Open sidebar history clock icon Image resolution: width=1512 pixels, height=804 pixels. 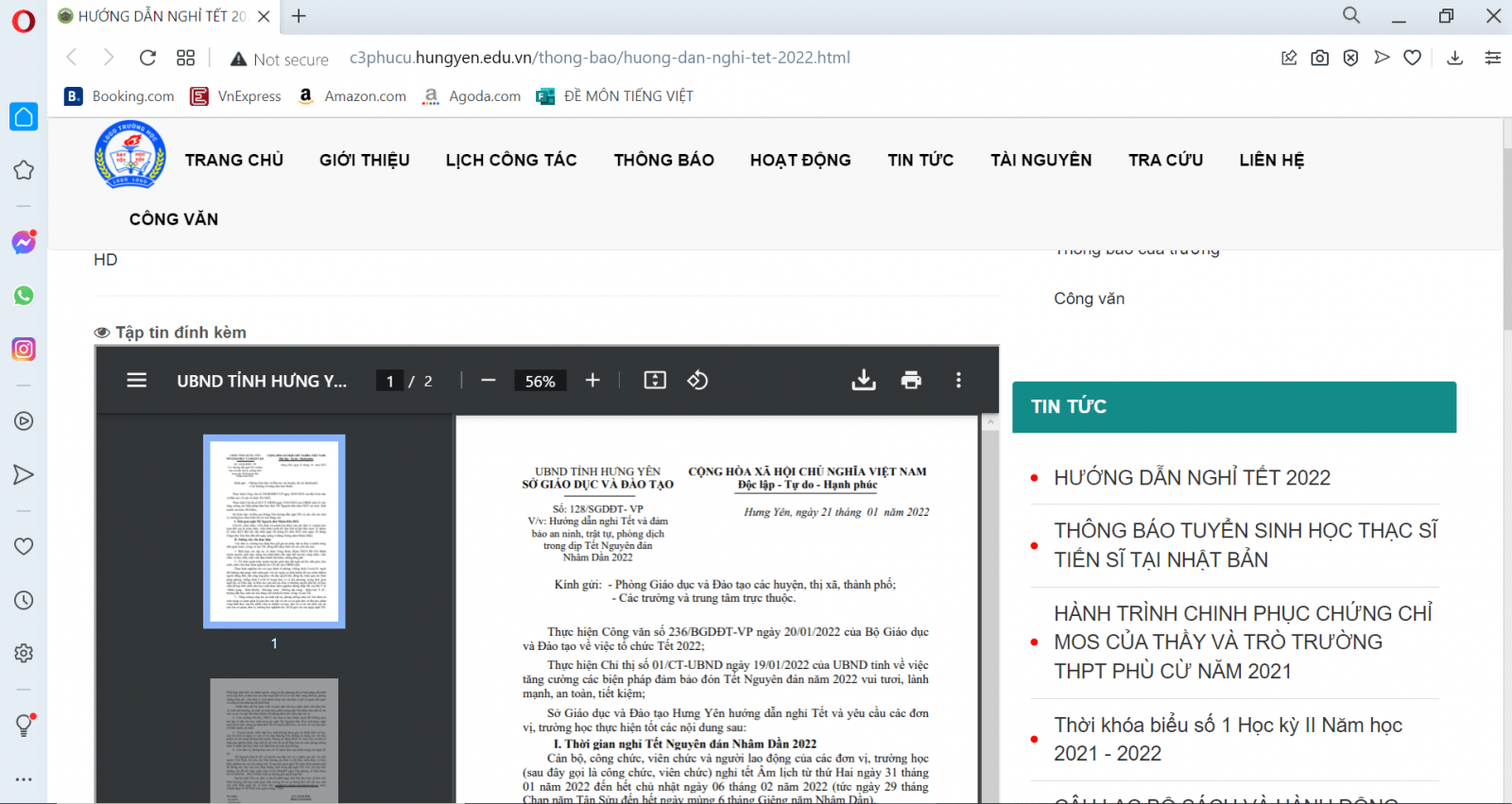[24, 600]
